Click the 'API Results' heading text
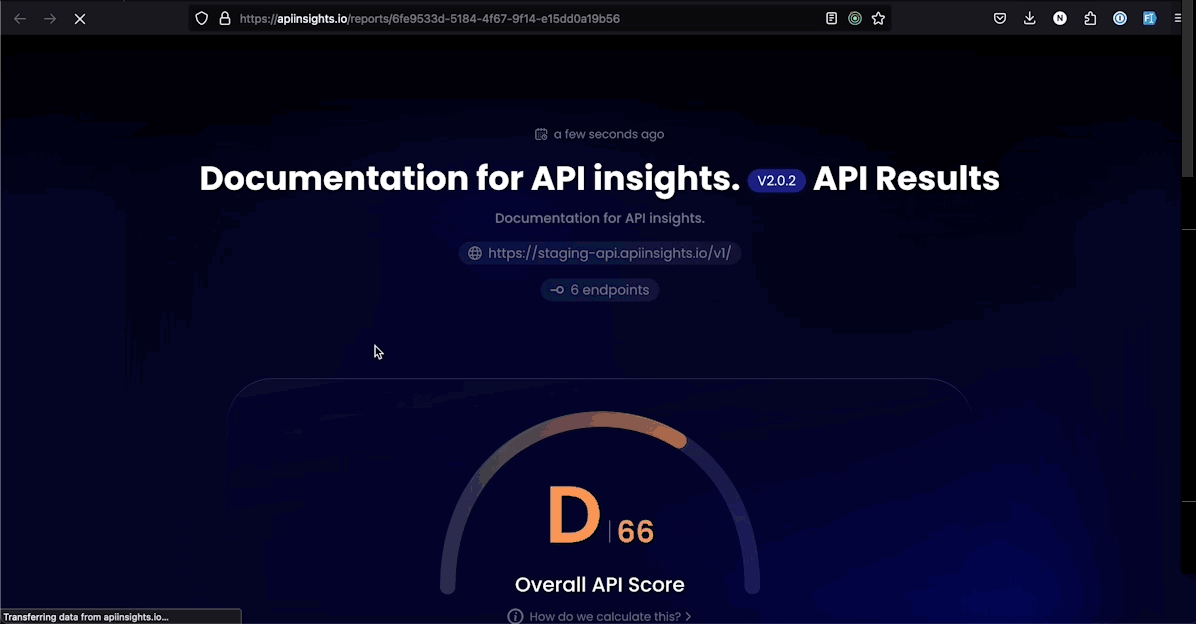 click(906, 179)
